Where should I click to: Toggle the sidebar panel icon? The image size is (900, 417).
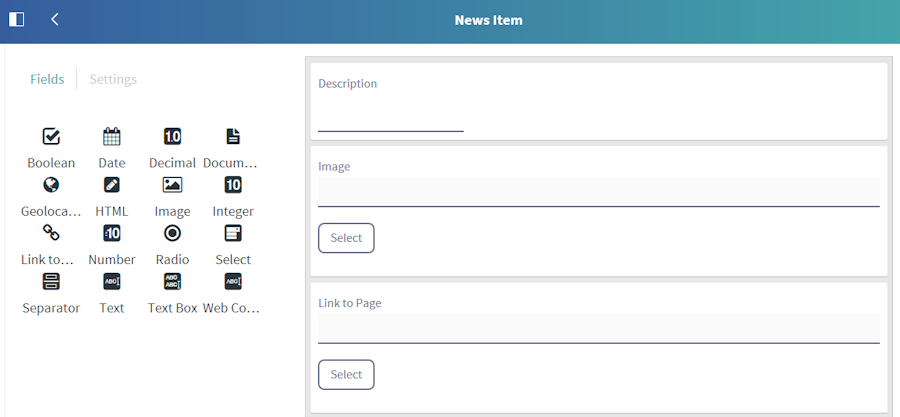point(17,20)
